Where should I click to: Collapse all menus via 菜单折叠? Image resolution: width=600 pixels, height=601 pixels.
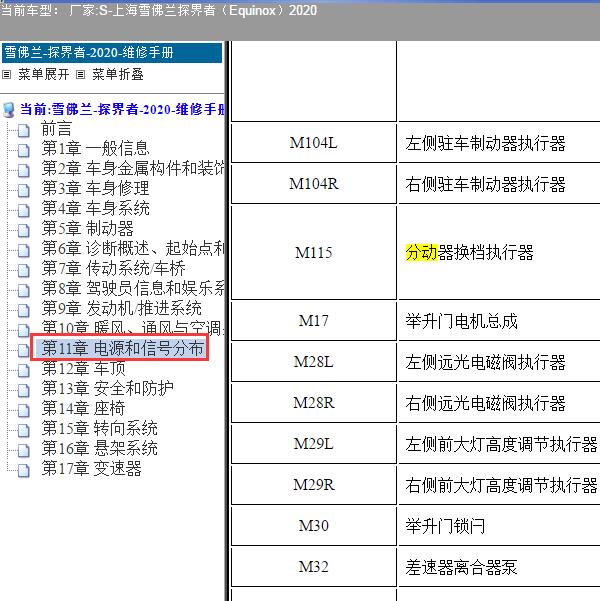(x=118, y=74)
